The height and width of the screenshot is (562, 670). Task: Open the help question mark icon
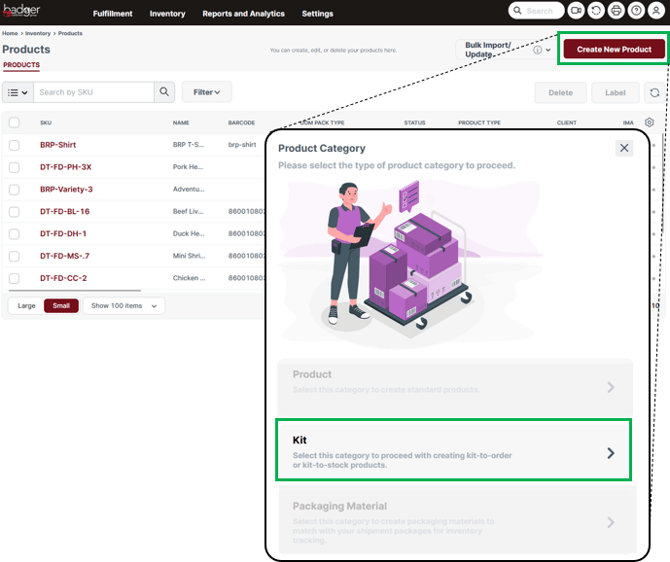pyautogui.click(x=636, y=11)
